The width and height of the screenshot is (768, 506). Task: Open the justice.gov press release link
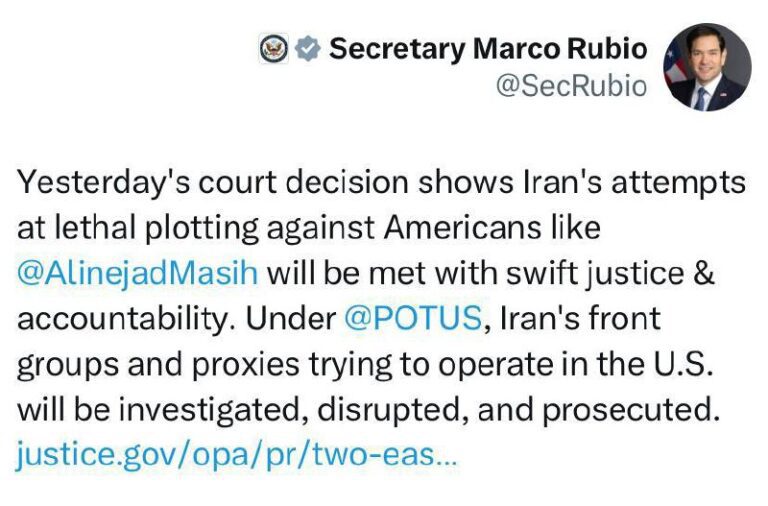237,456
